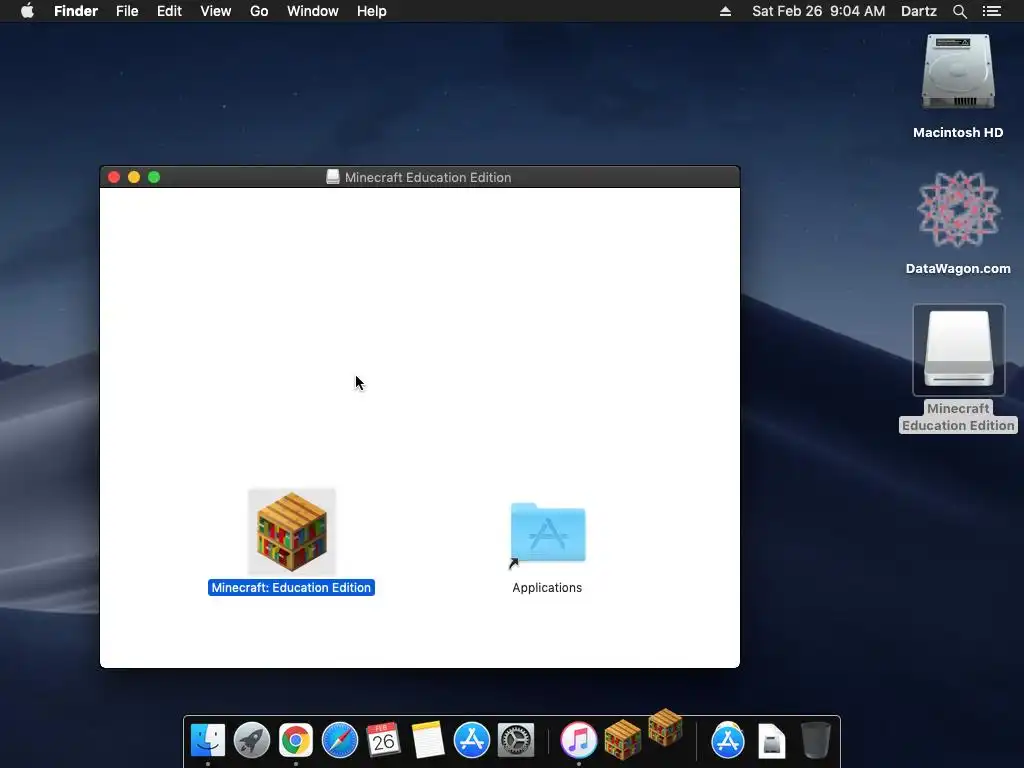Click the Macintosh HD label
The image size is (1024, 768).
coord(958,133)
